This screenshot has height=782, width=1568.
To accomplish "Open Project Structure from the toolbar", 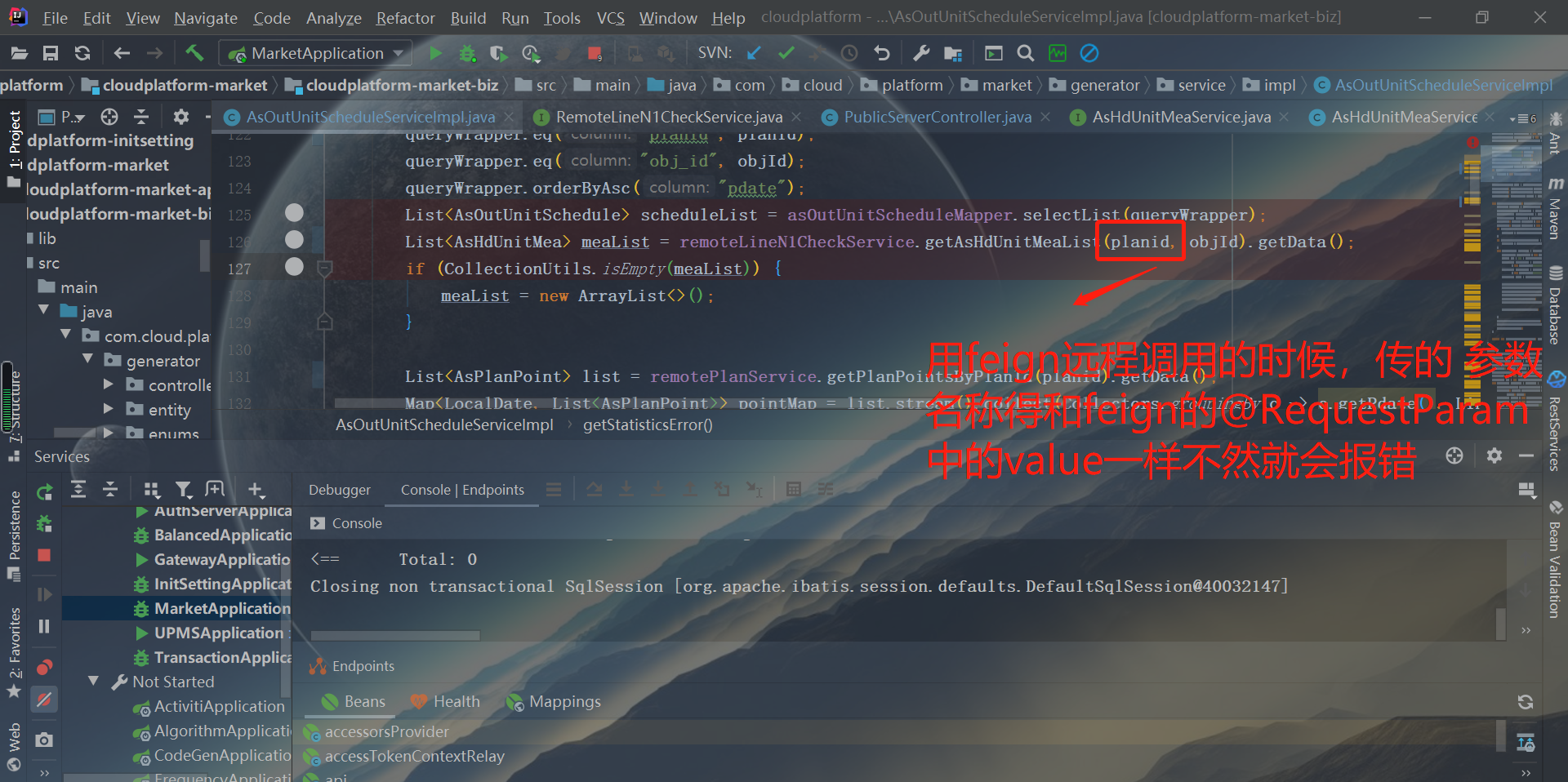I will (x=953, y=53).
